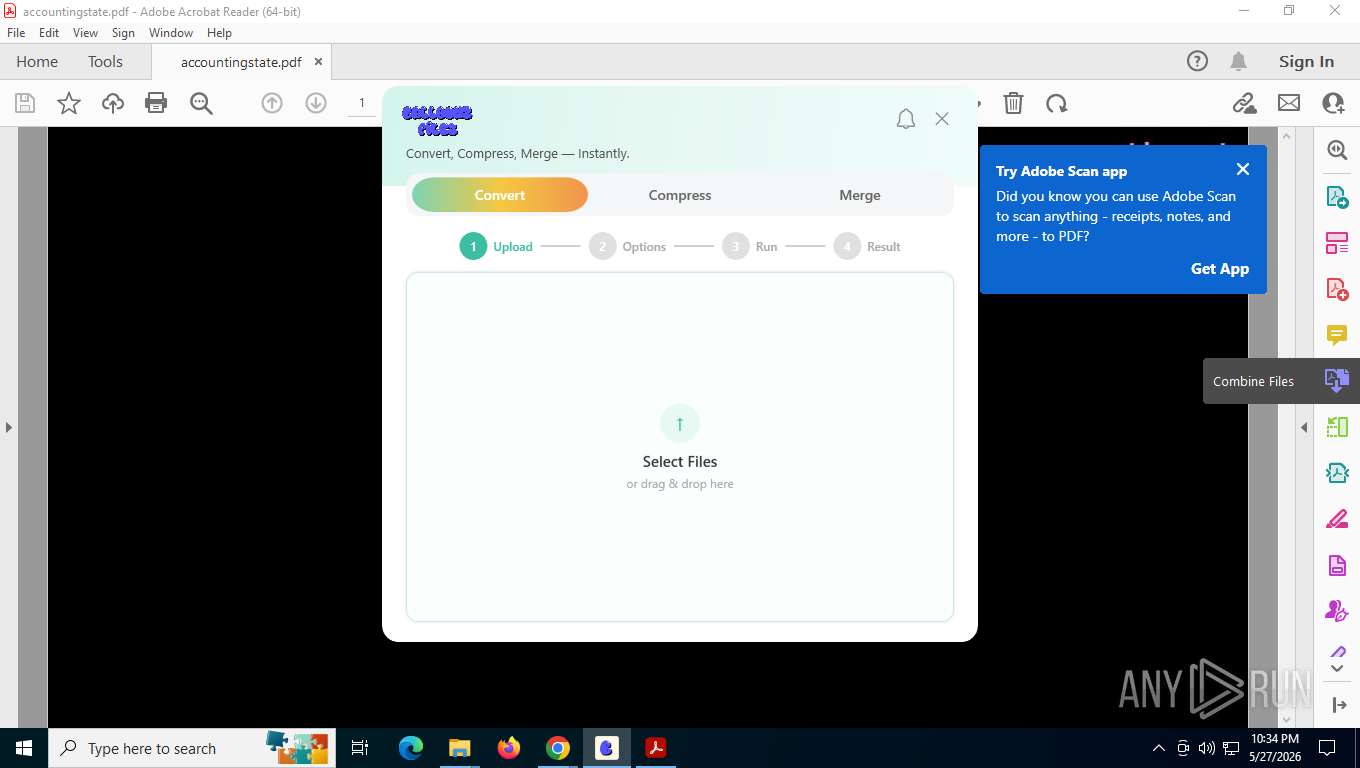Viewport: 1360px width, 768px height.
Task: Select the Convert mode tab
Action: (x=500, y=195)
